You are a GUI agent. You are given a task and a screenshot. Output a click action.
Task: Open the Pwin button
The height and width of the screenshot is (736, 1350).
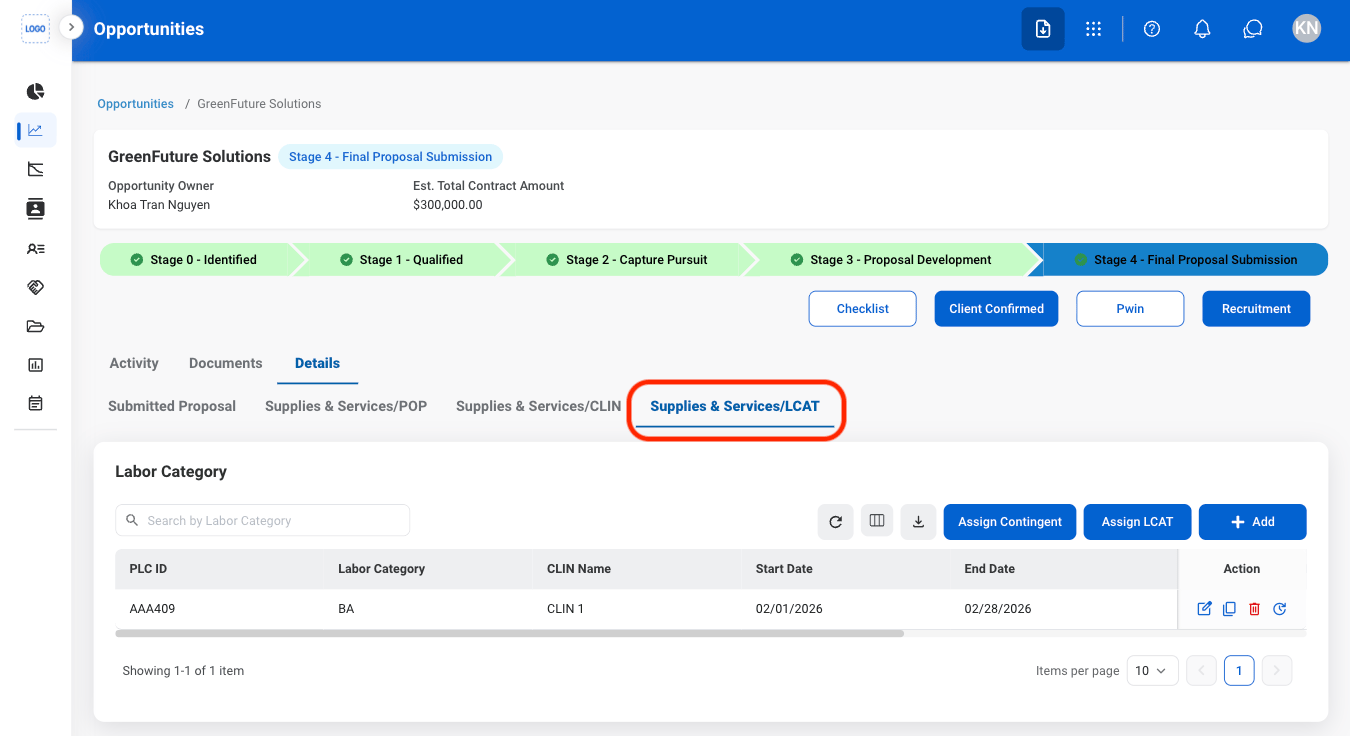coord(1130,309)
